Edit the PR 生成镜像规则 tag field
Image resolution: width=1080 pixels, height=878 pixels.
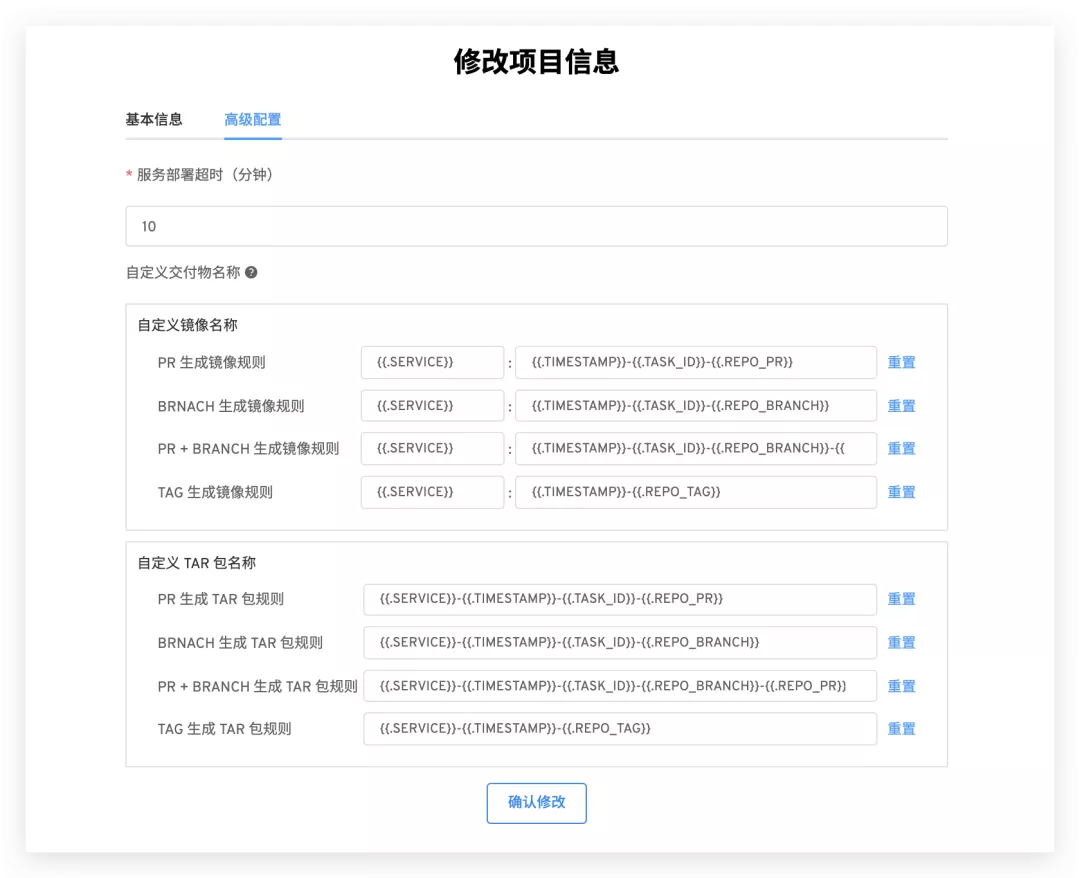tap(696, 362)
